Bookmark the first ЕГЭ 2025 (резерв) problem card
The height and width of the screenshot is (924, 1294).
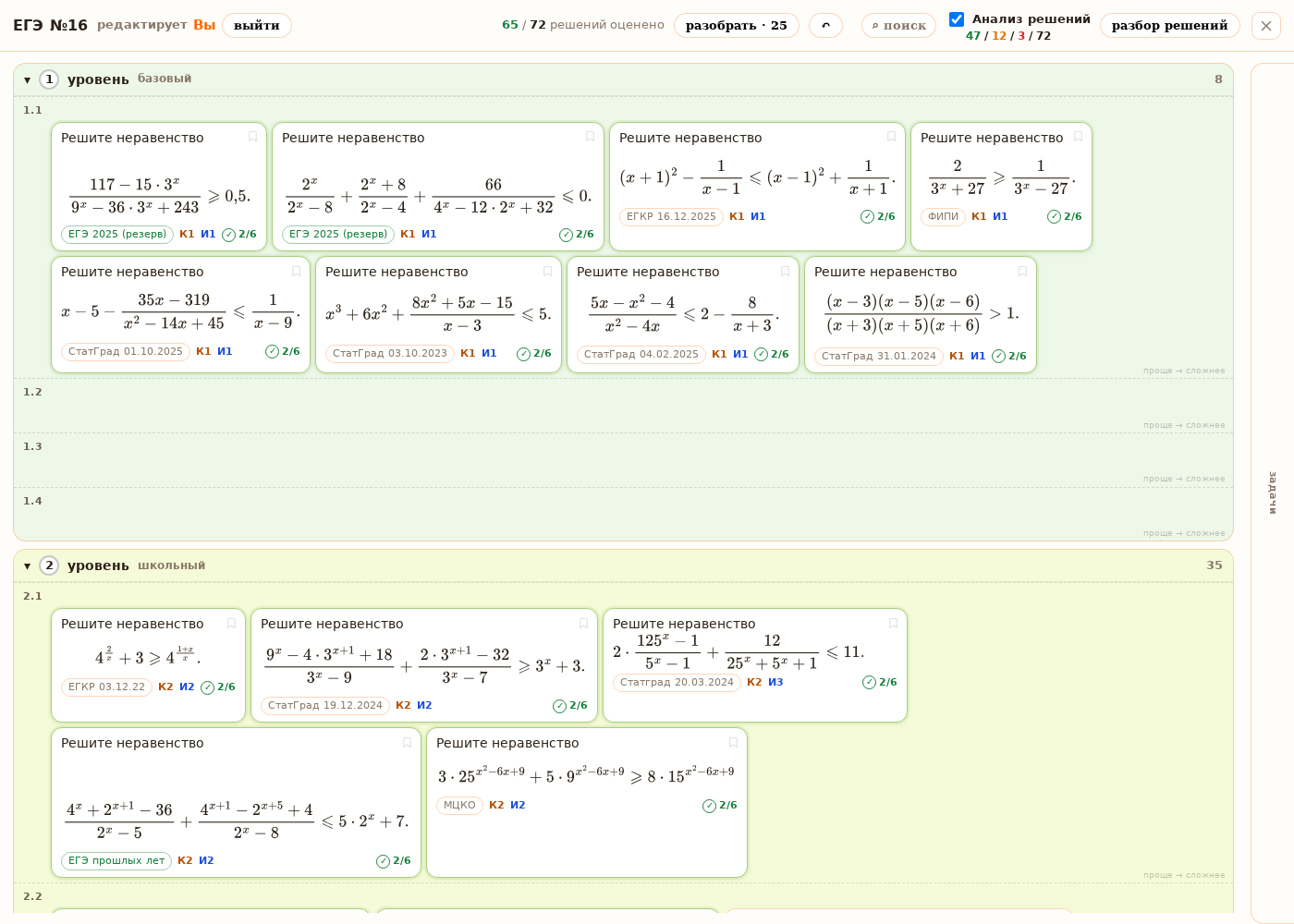coord(252,137)
